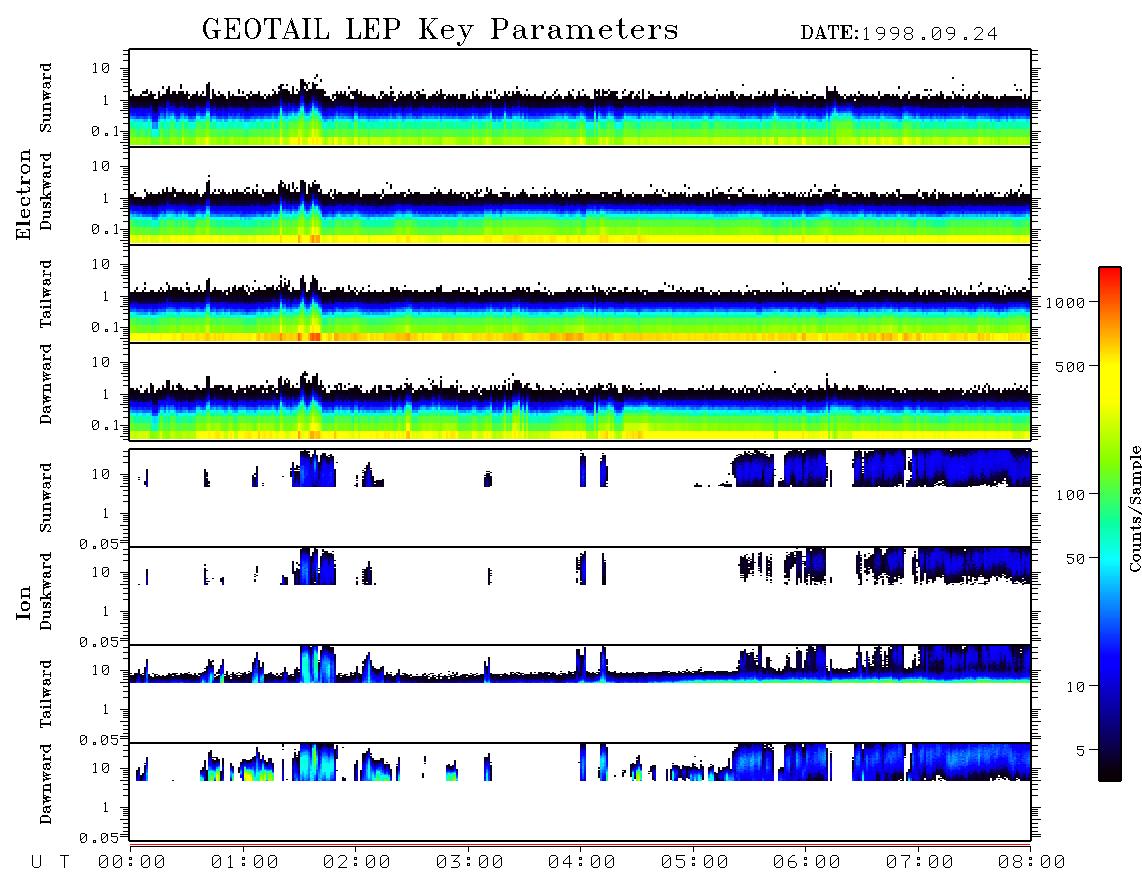Click the Electron Duskward spectrogram panel
The height and width of the screenshot is (880, 1142).
pyautogui.click(x=580, y=195)
